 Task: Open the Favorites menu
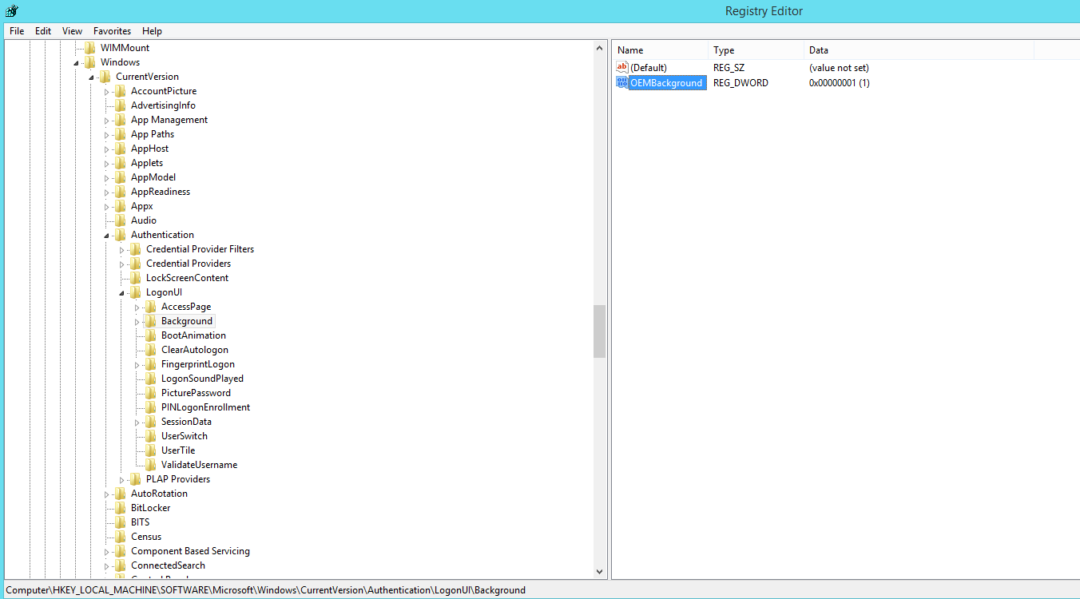coord(112,31)
